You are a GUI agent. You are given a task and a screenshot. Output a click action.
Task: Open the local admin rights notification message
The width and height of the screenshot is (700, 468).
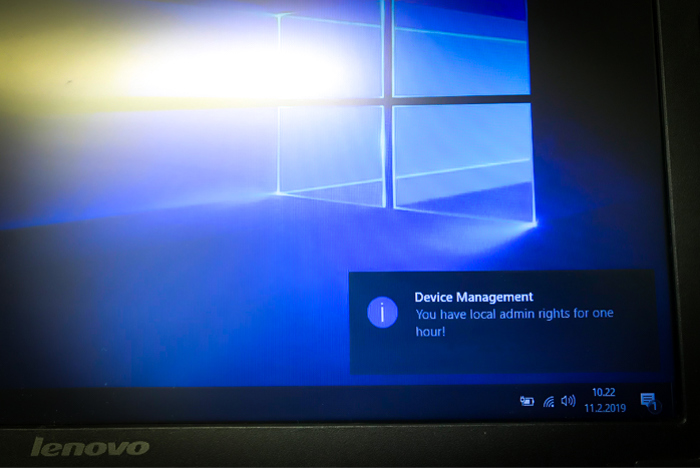pyautogui.click(x=514, y=322)
